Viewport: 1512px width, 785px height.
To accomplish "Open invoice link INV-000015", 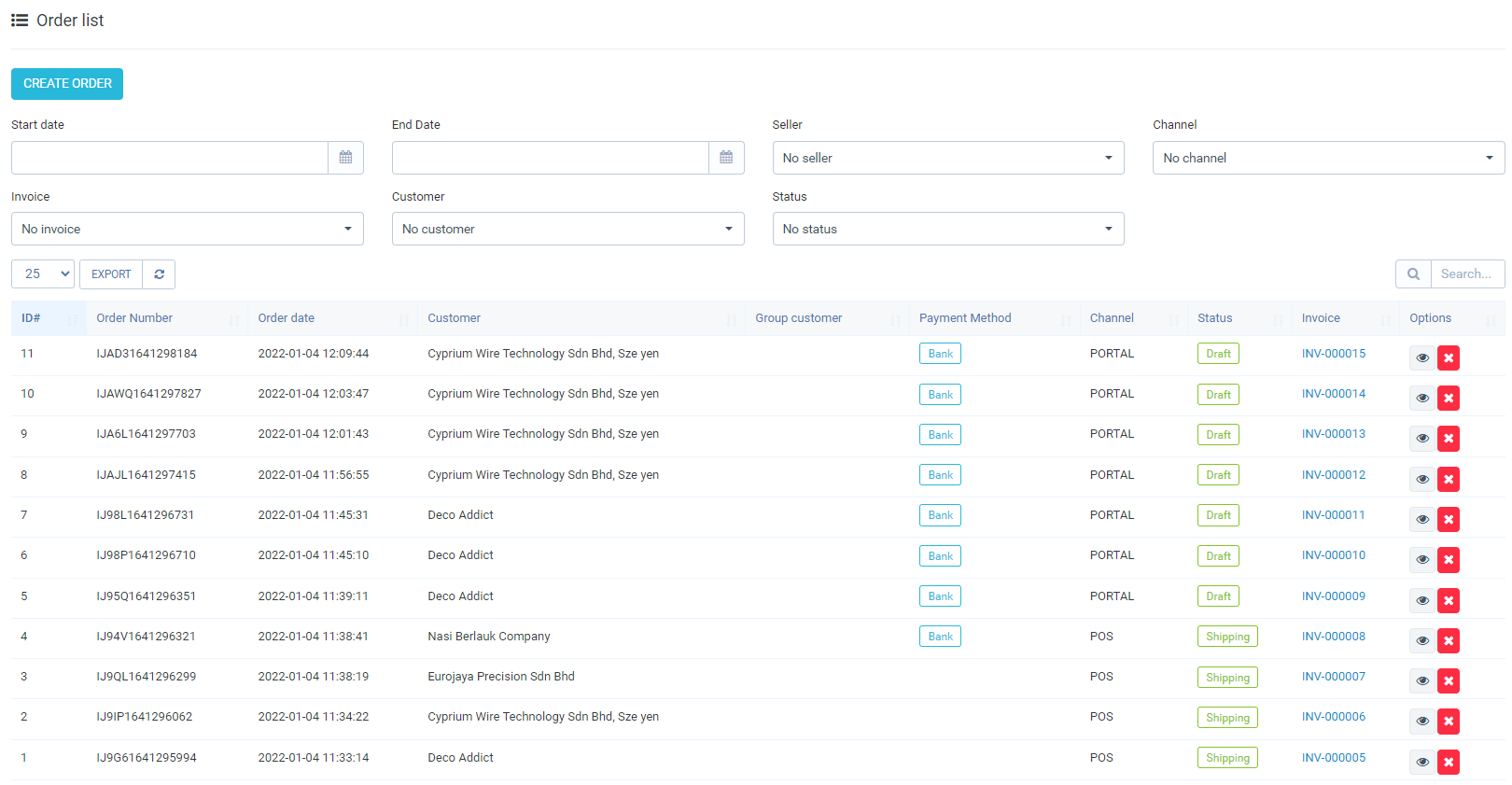I will point(1334,354).
